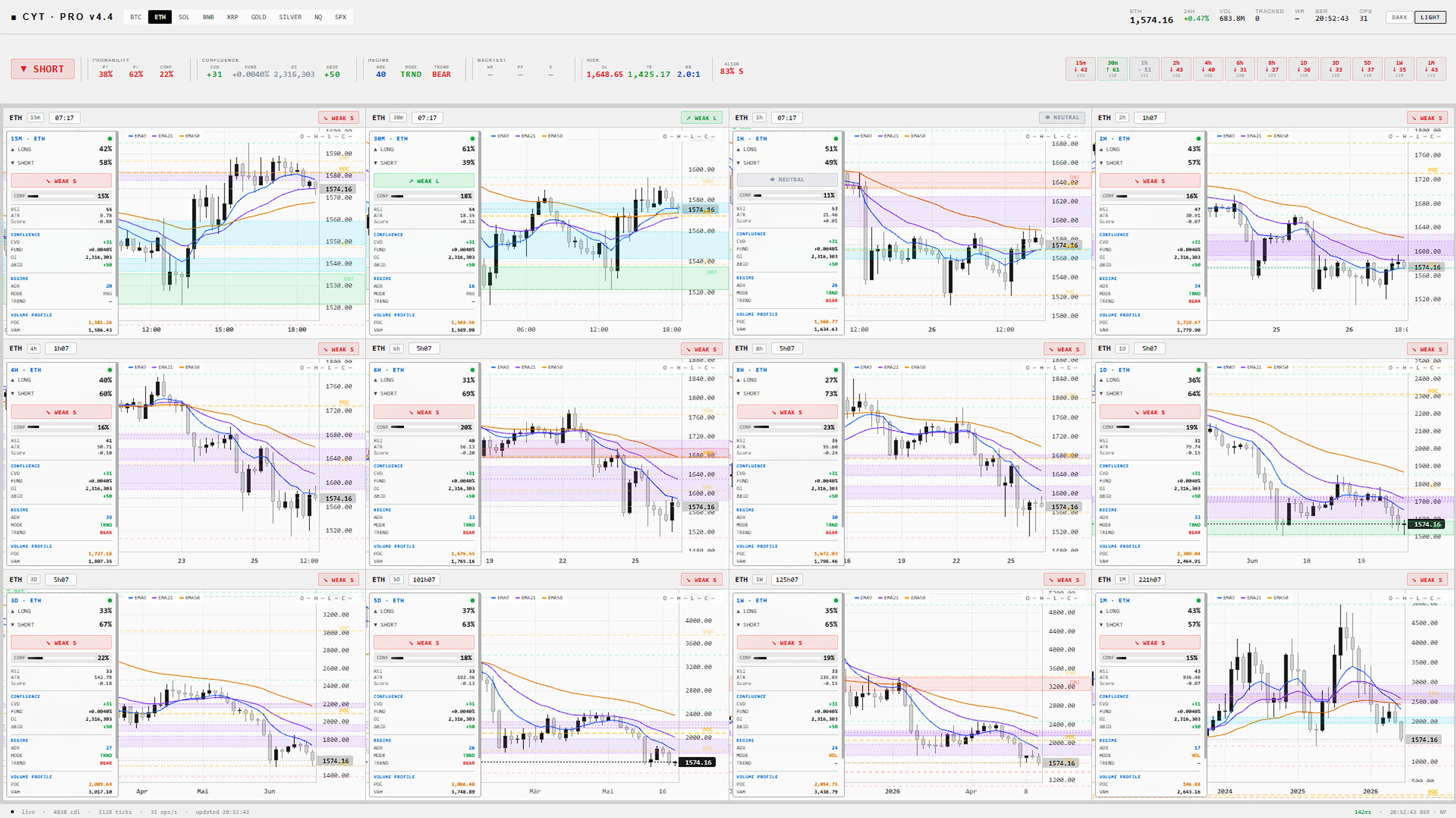
Task: Click the WEAK S signal button in the 3D · ETH panel
Action: click(x=61, y=643)
